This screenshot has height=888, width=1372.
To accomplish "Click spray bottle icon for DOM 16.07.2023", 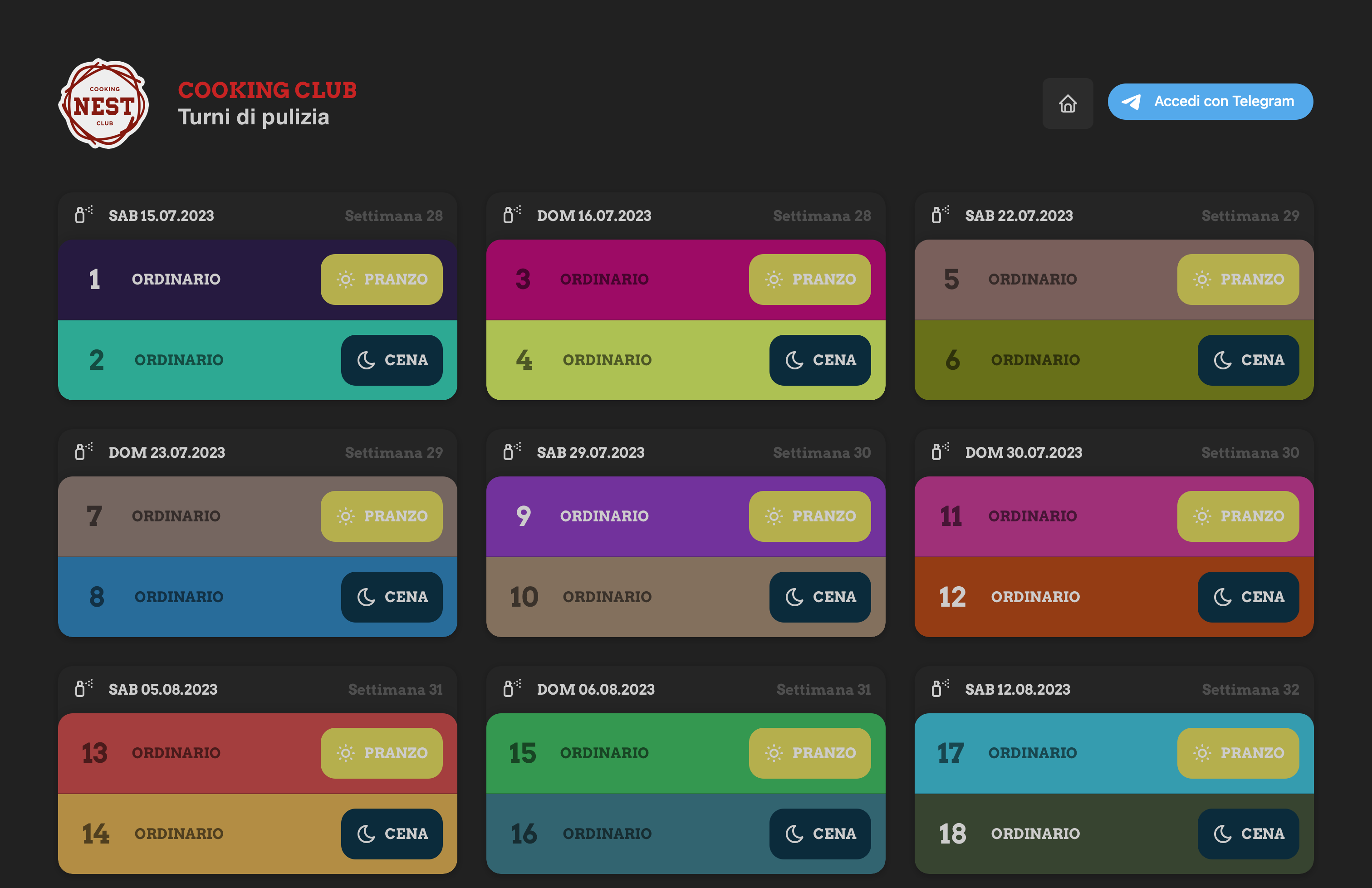I will coord(511,215).
